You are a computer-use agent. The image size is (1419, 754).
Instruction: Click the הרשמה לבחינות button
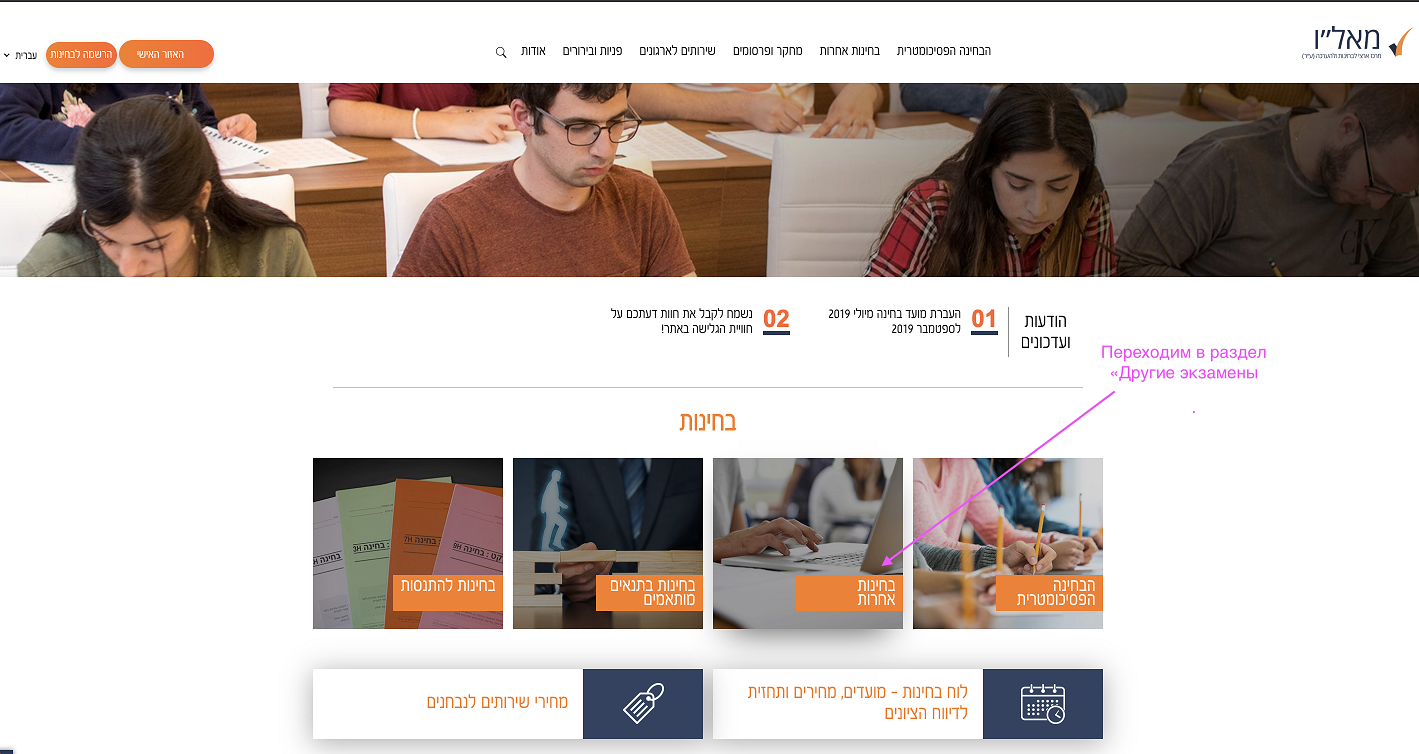[82, 54]
